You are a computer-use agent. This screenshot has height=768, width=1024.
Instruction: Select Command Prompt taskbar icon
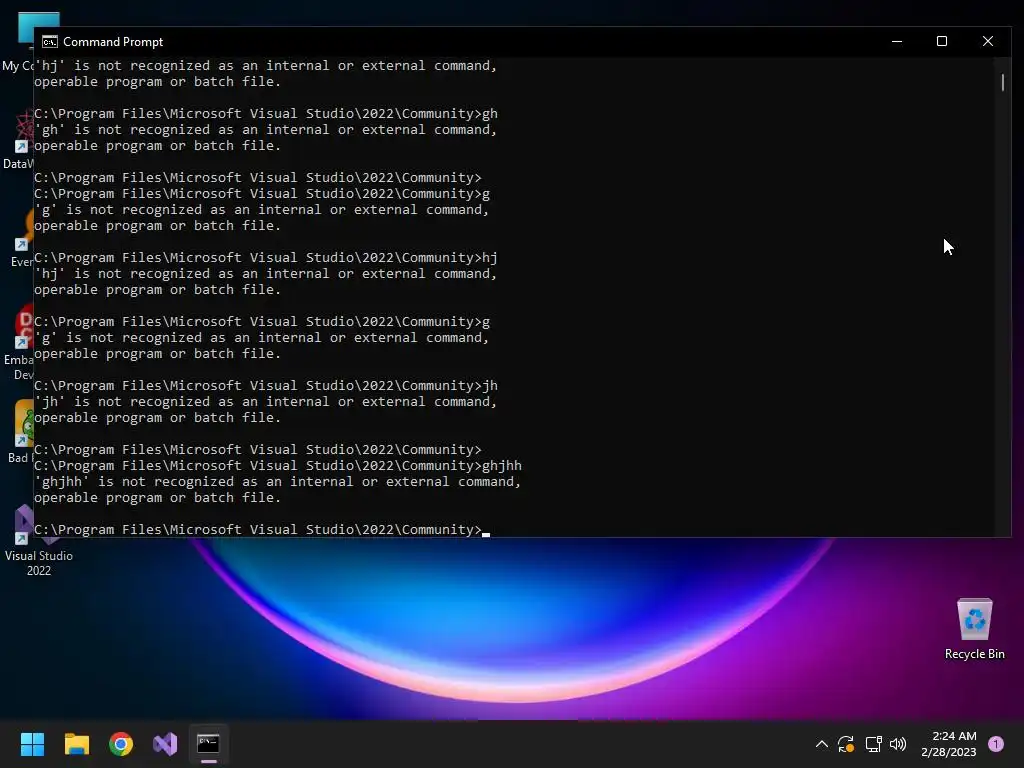click(x=208, y=744)
